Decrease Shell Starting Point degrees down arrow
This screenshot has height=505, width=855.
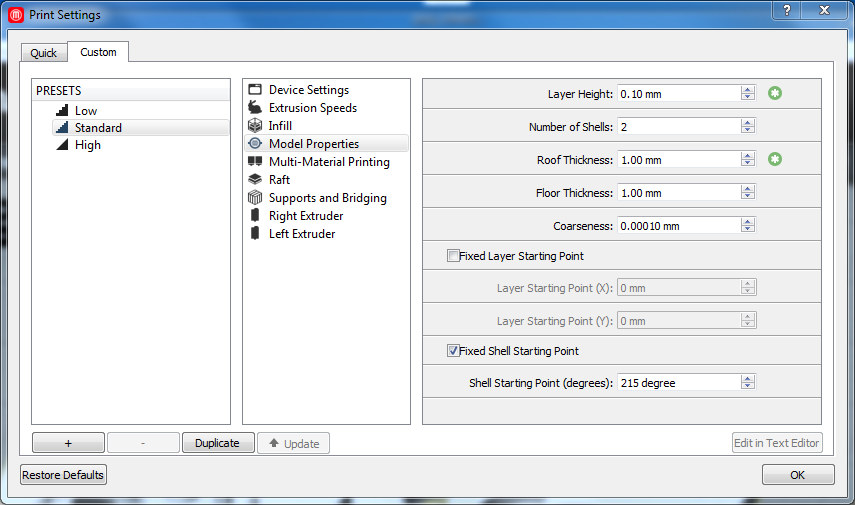pos(748,386)
